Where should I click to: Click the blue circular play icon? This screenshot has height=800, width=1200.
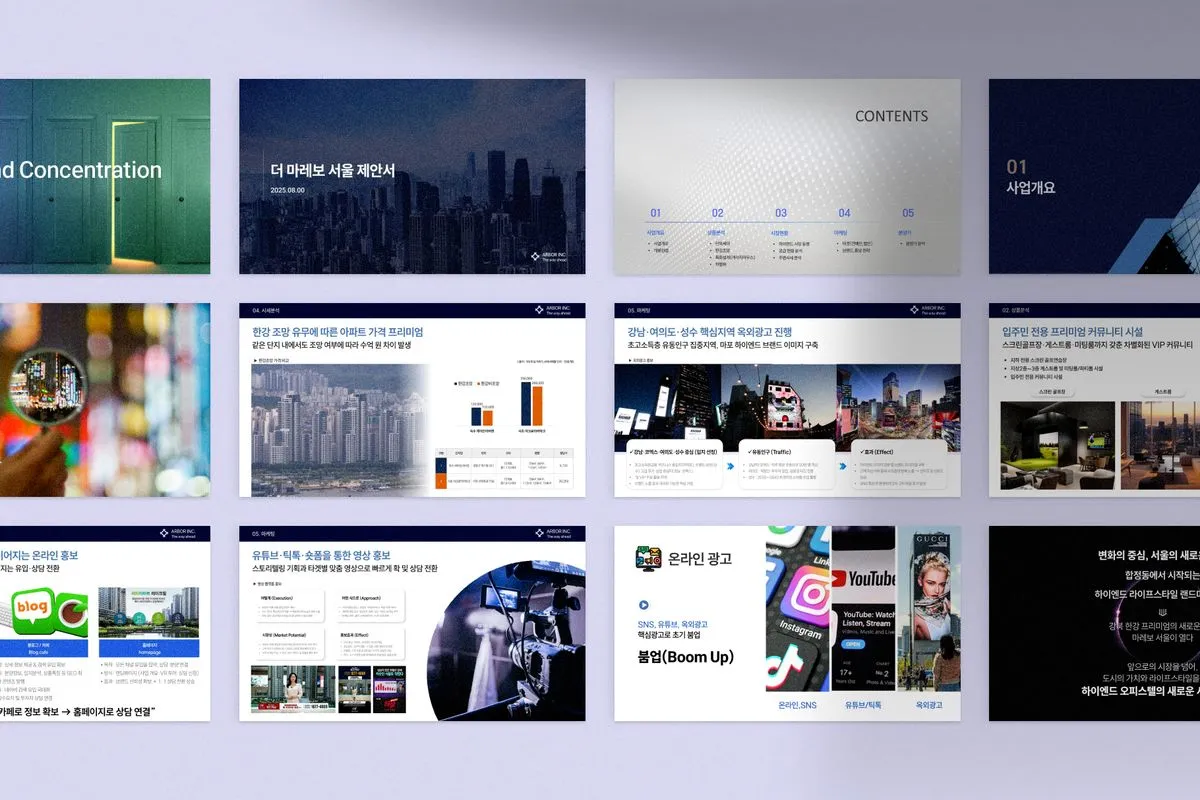[x=643, y=605]
